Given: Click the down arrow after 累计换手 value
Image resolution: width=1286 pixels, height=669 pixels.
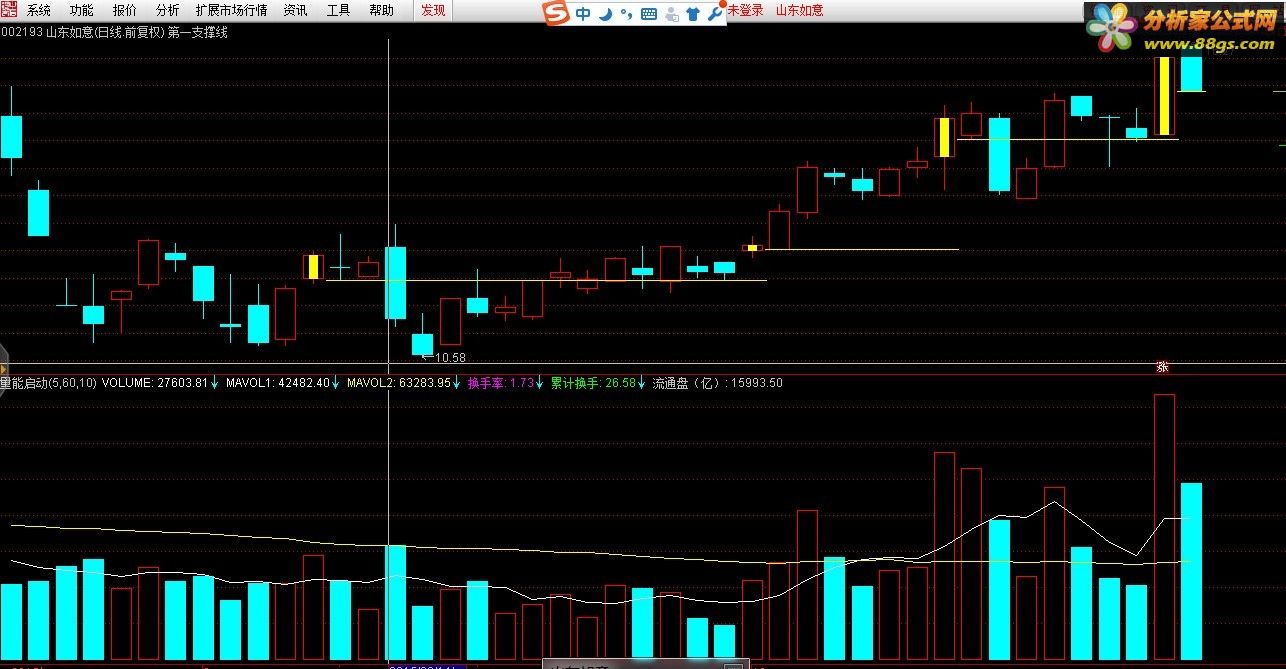Looking at the screenshot, I should pos(642,383).
